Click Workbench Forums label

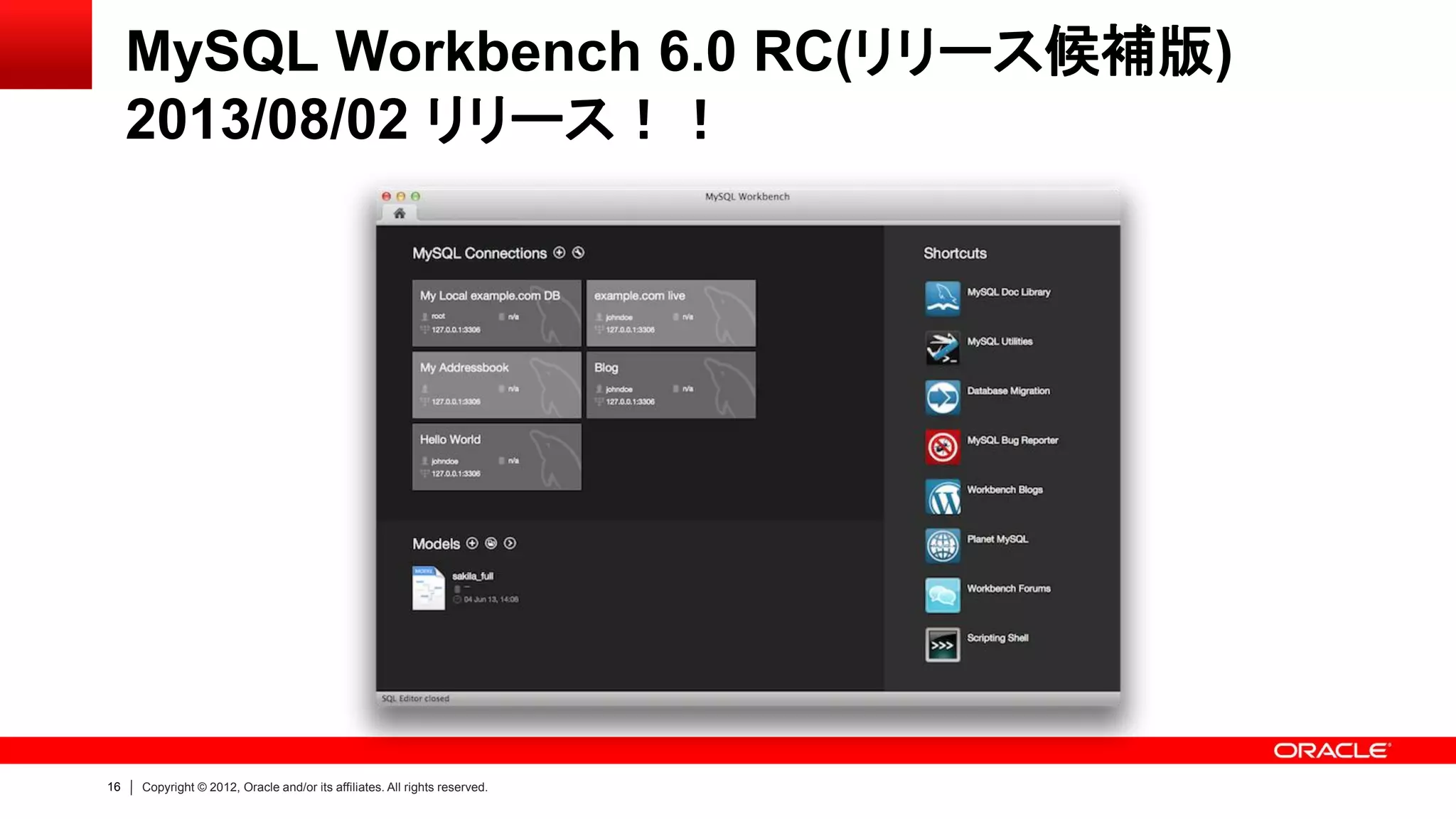(1009, 589)
